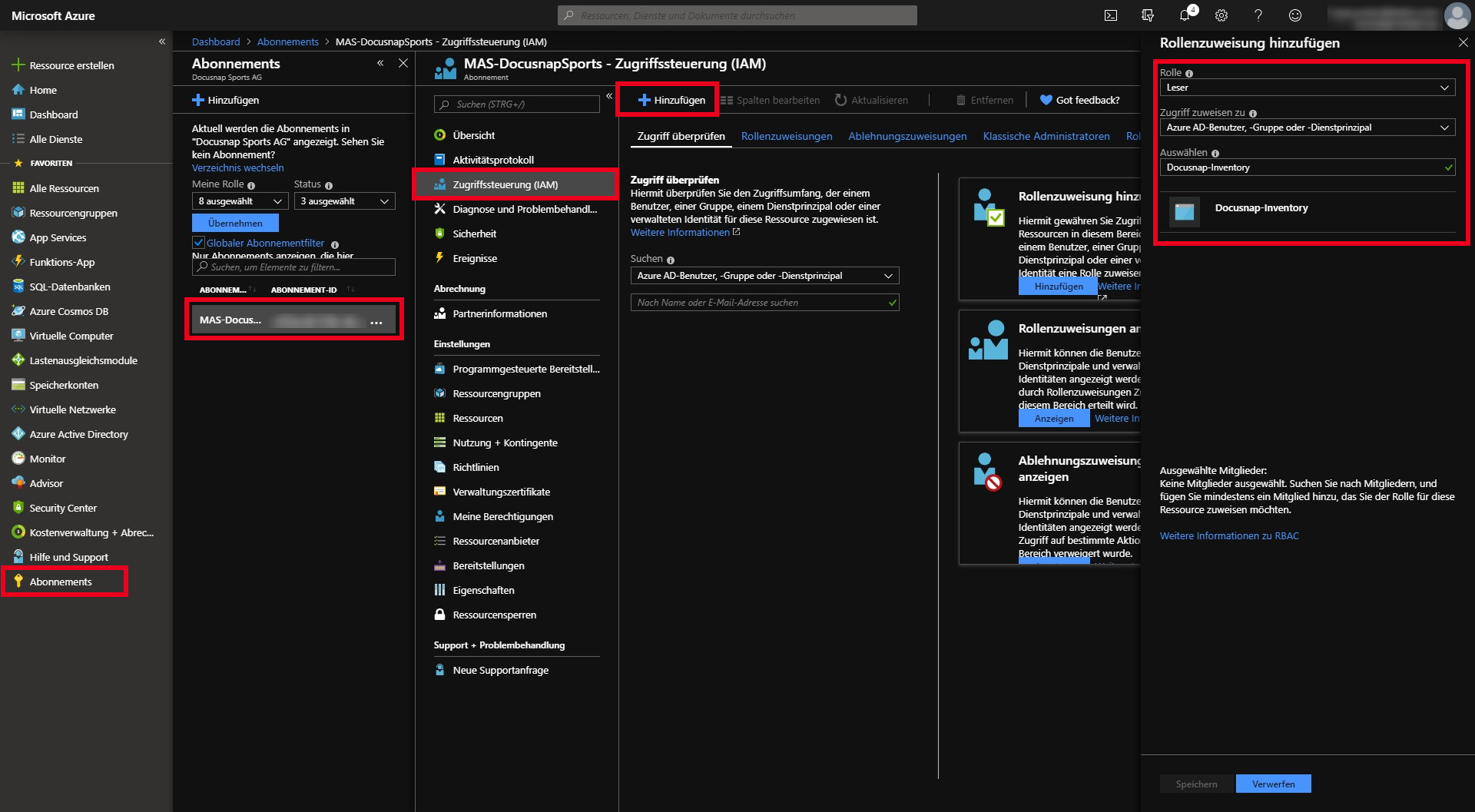Navigate to Abonnements breadcrumb
Screen dimensions: 1475x812
click(x=288, y=41)
